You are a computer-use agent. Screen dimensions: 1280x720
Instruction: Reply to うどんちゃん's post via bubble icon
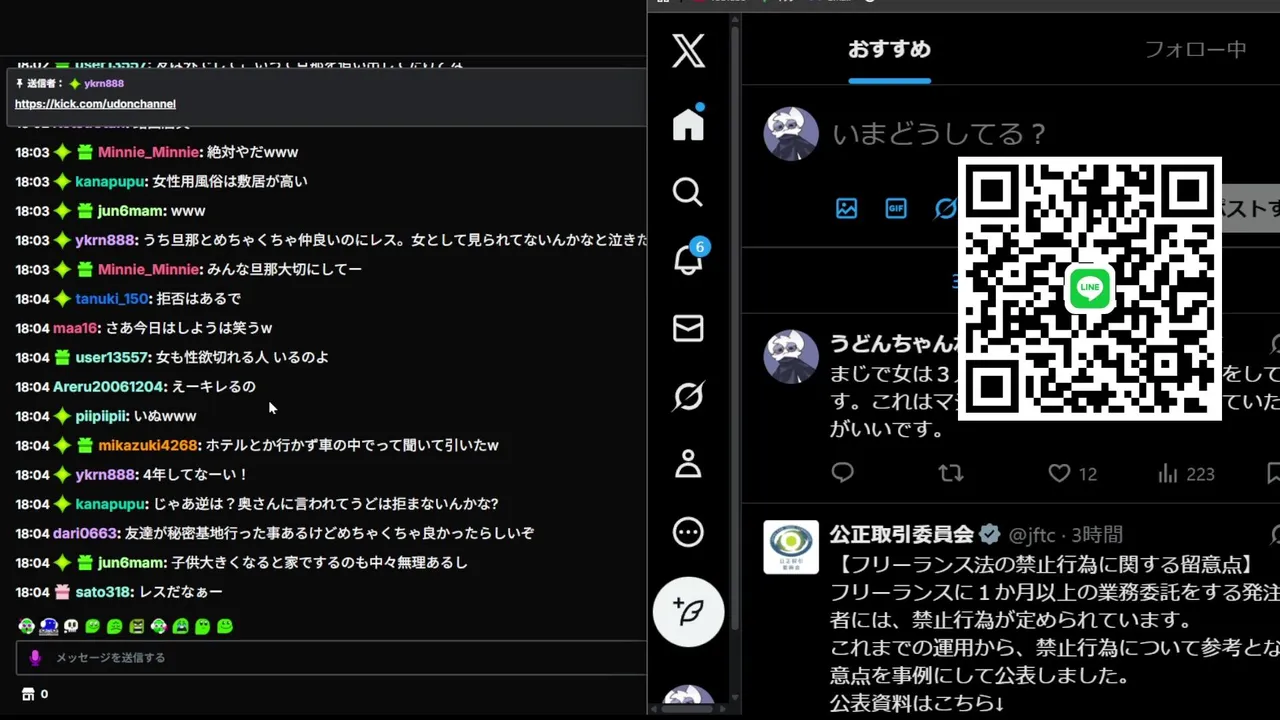point(843,473)
